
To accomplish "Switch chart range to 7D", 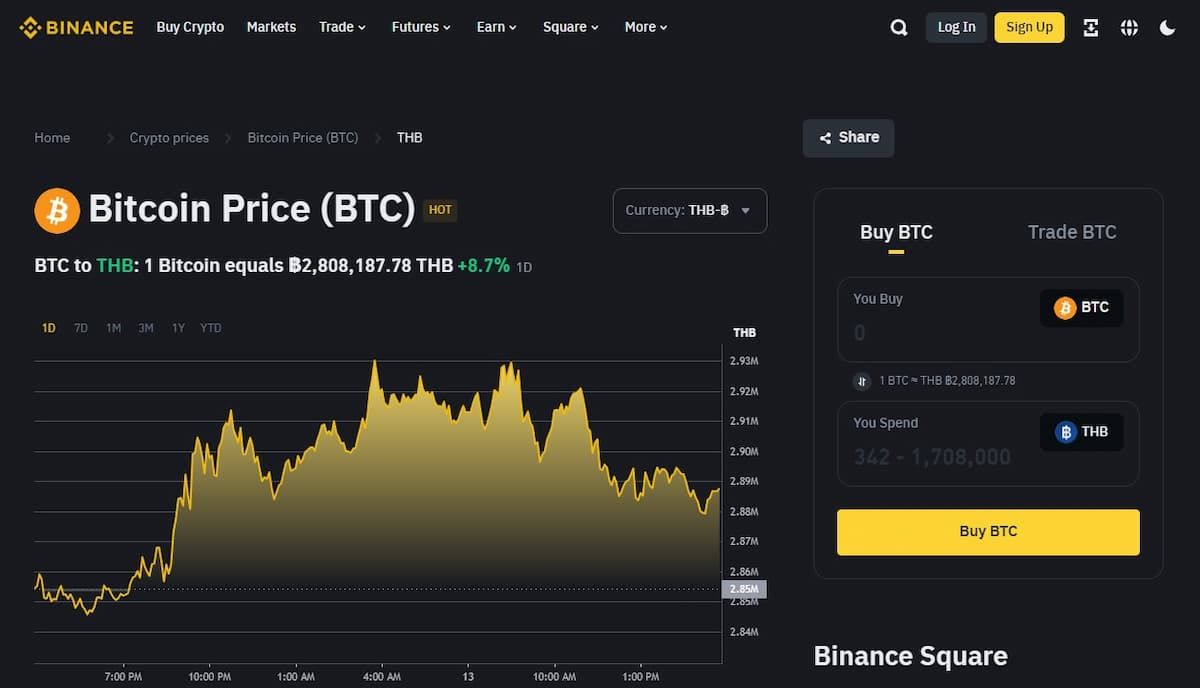I will 80,327.
